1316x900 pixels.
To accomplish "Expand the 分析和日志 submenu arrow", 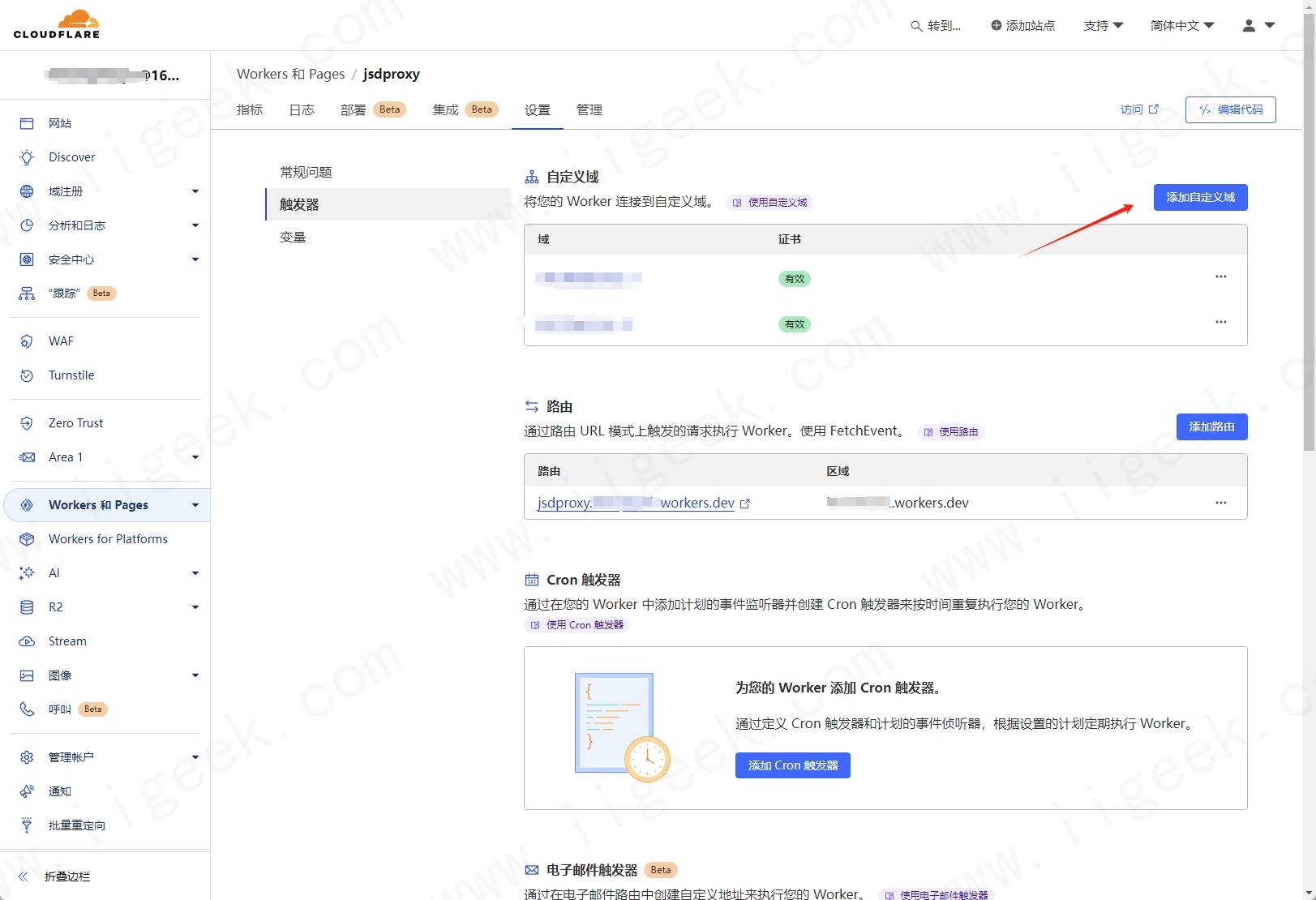I will pyautogui.click(x=195, y=225).
